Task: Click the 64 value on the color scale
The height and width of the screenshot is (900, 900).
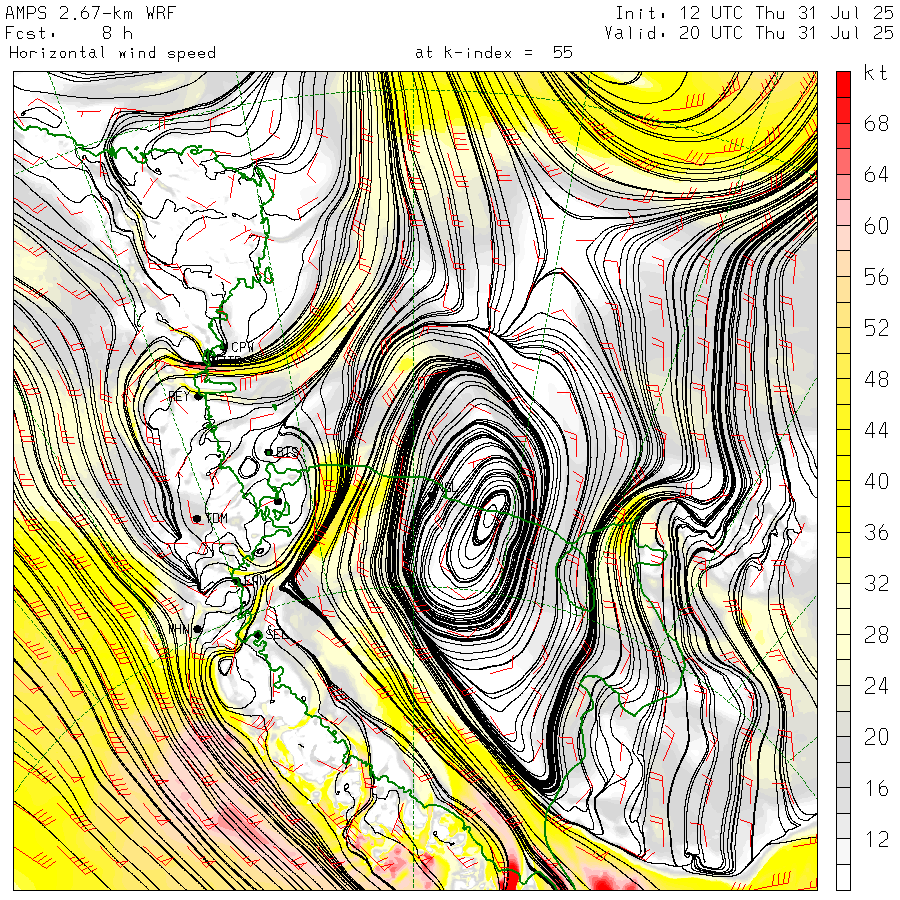Action: click(876, 174)
